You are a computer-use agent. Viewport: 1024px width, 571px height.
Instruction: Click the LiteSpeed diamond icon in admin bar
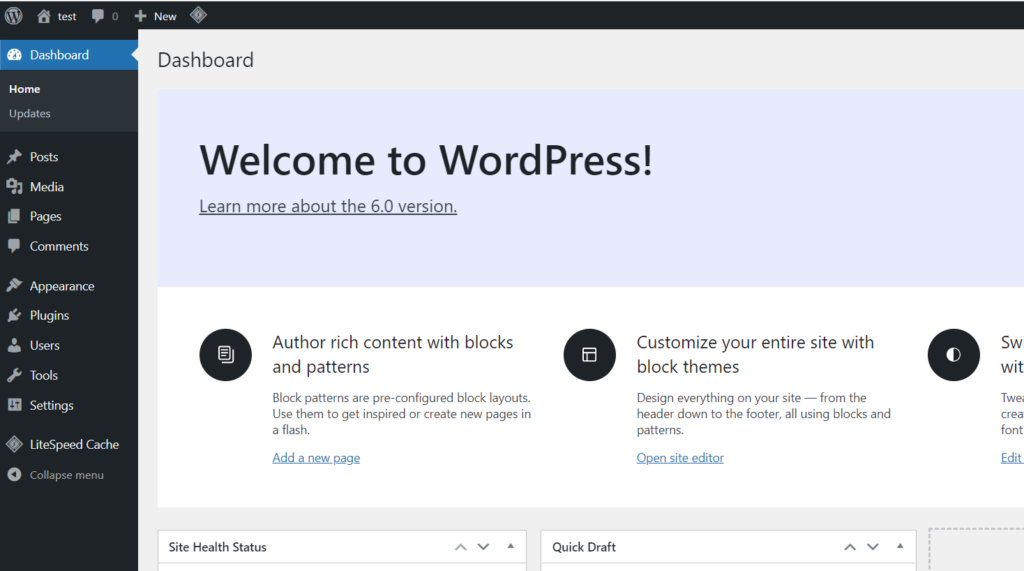(198, 15)
